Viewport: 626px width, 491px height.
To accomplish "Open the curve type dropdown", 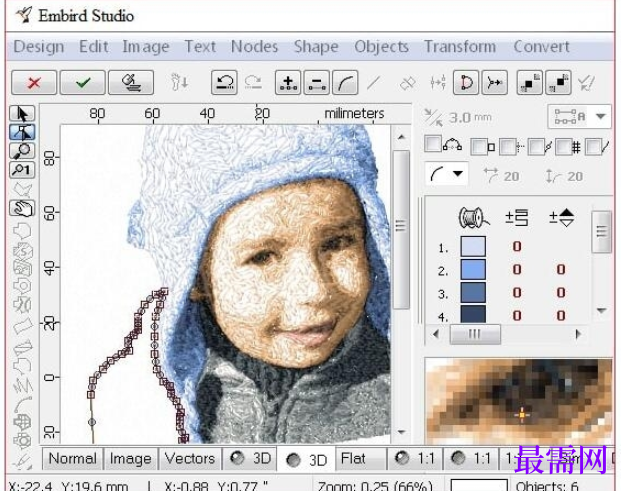I will pyautogui.click(x=446, y=174).
